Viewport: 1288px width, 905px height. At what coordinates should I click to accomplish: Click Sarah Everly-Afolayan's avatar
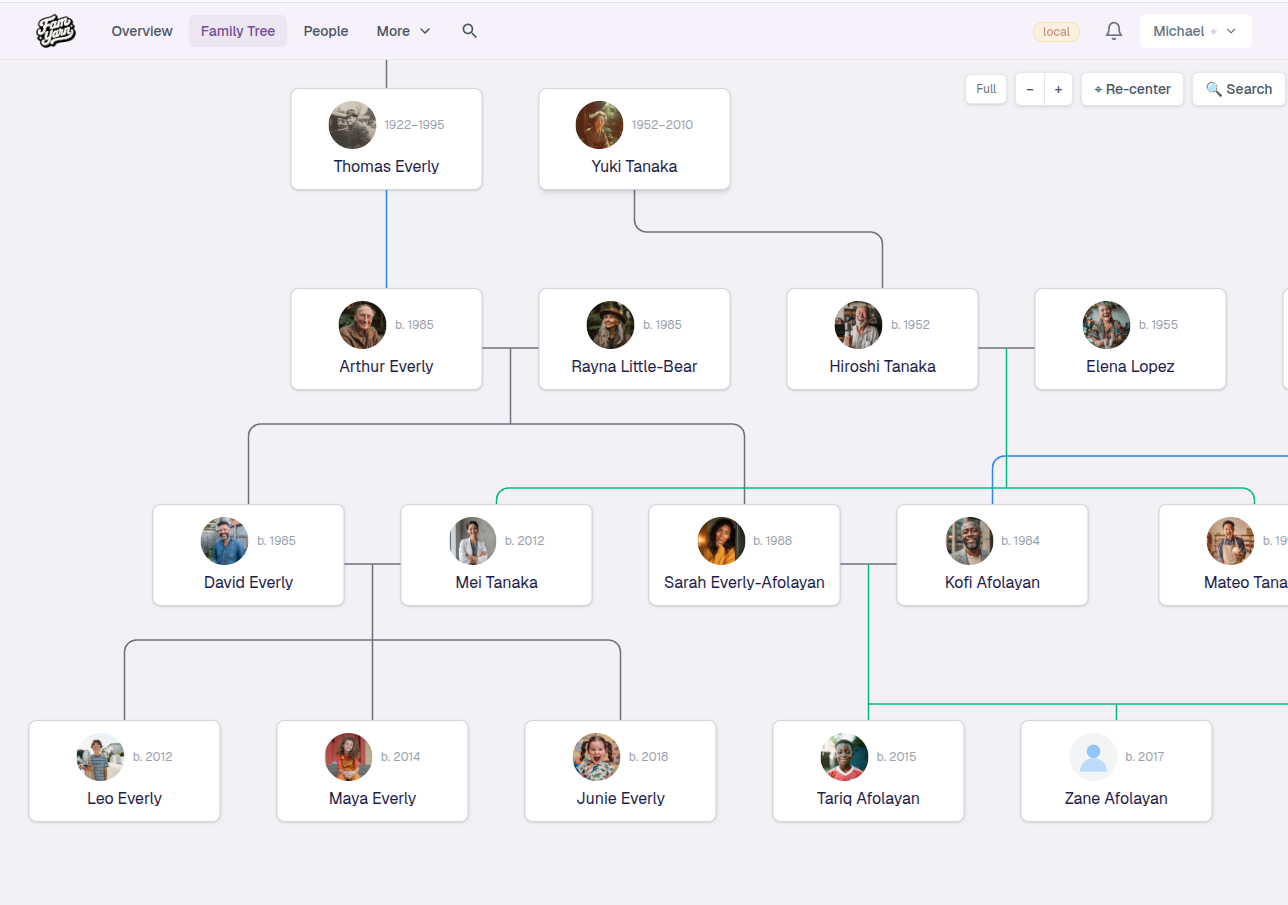click(x=722, y=541)
